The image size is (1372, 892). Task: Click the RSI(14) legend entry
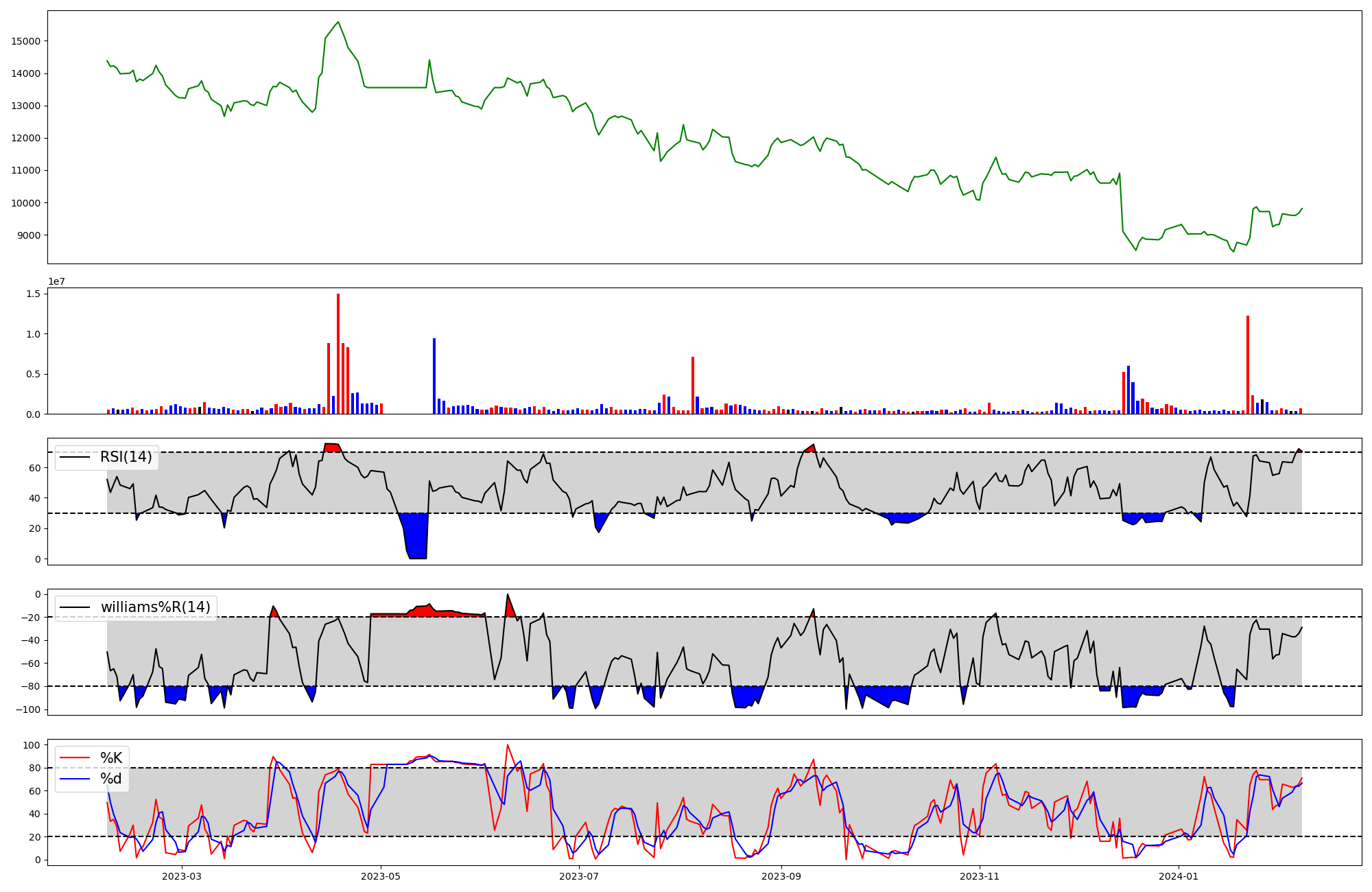126,457
